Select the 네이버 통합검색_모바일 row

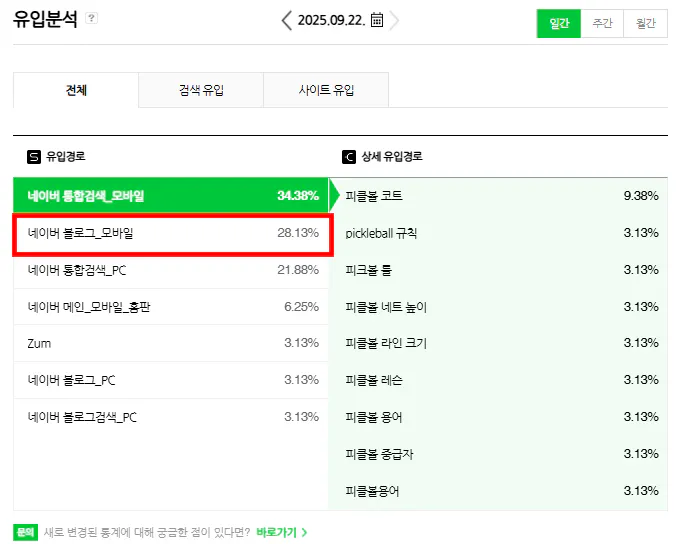point(171,195)
